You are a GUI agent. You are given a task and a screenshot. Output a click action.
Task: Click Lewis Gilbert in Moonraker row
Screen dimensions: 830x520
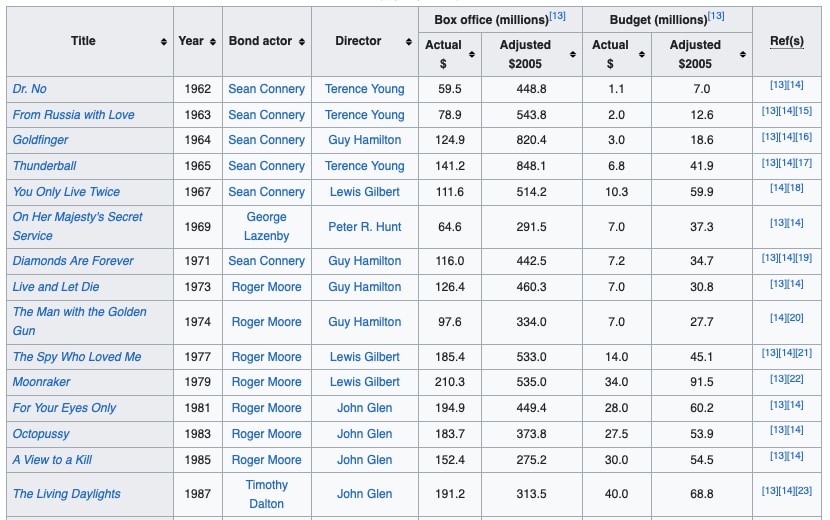(x=365, y=382)
